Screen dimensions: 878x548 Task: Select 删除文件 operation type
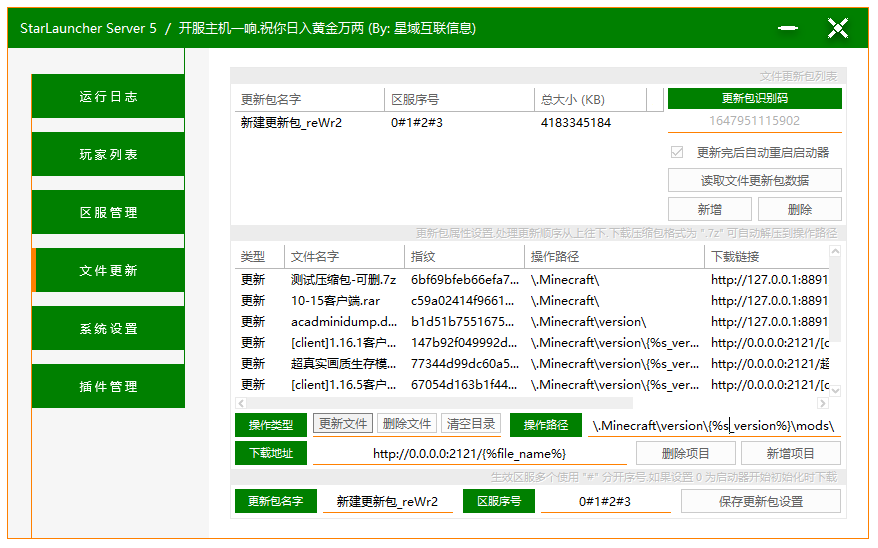click(407, 424)
